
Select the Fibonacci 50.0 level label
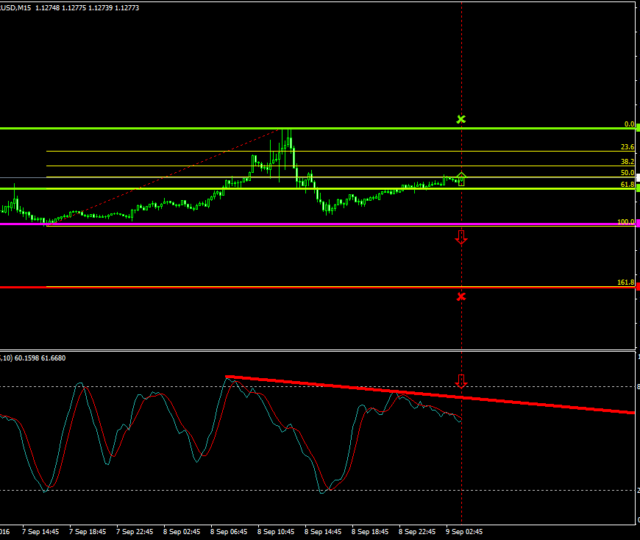[627, 173]
